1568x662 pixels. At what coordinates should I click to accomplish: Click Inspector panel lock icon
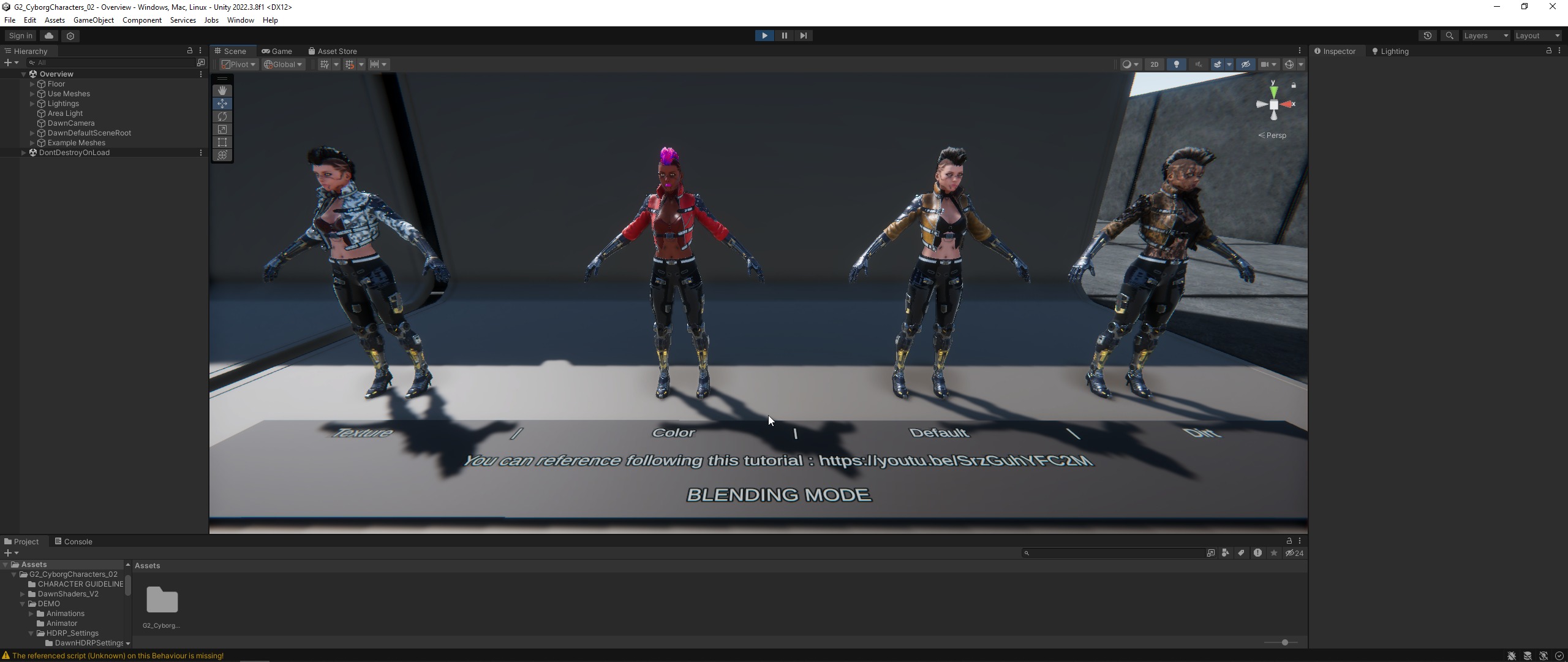(x=1549, y=51)
